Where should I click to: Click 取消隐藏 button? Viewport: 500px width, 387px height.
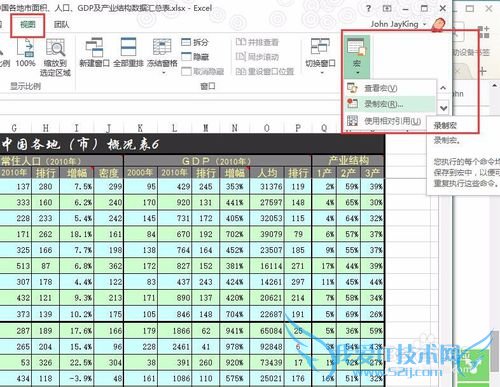203,71
